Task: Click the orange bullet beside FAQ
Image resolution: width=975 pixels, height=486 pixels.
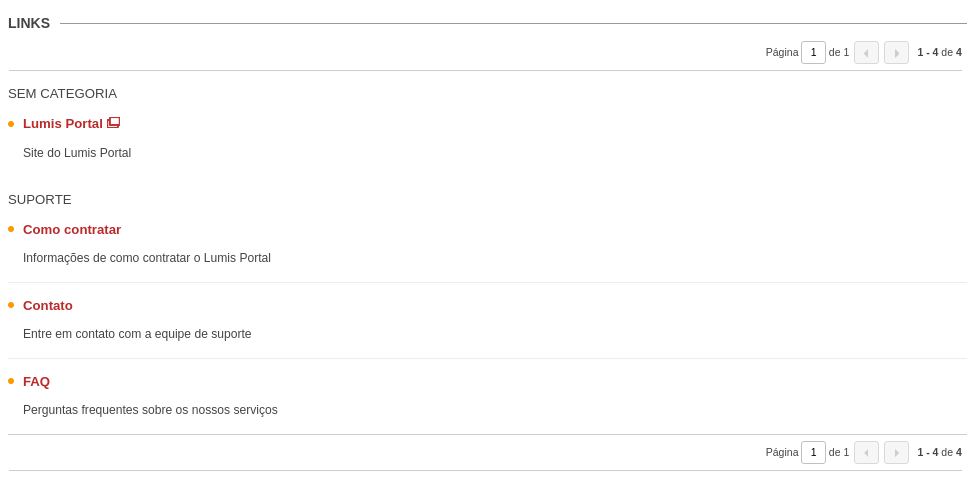Action: 11,381
